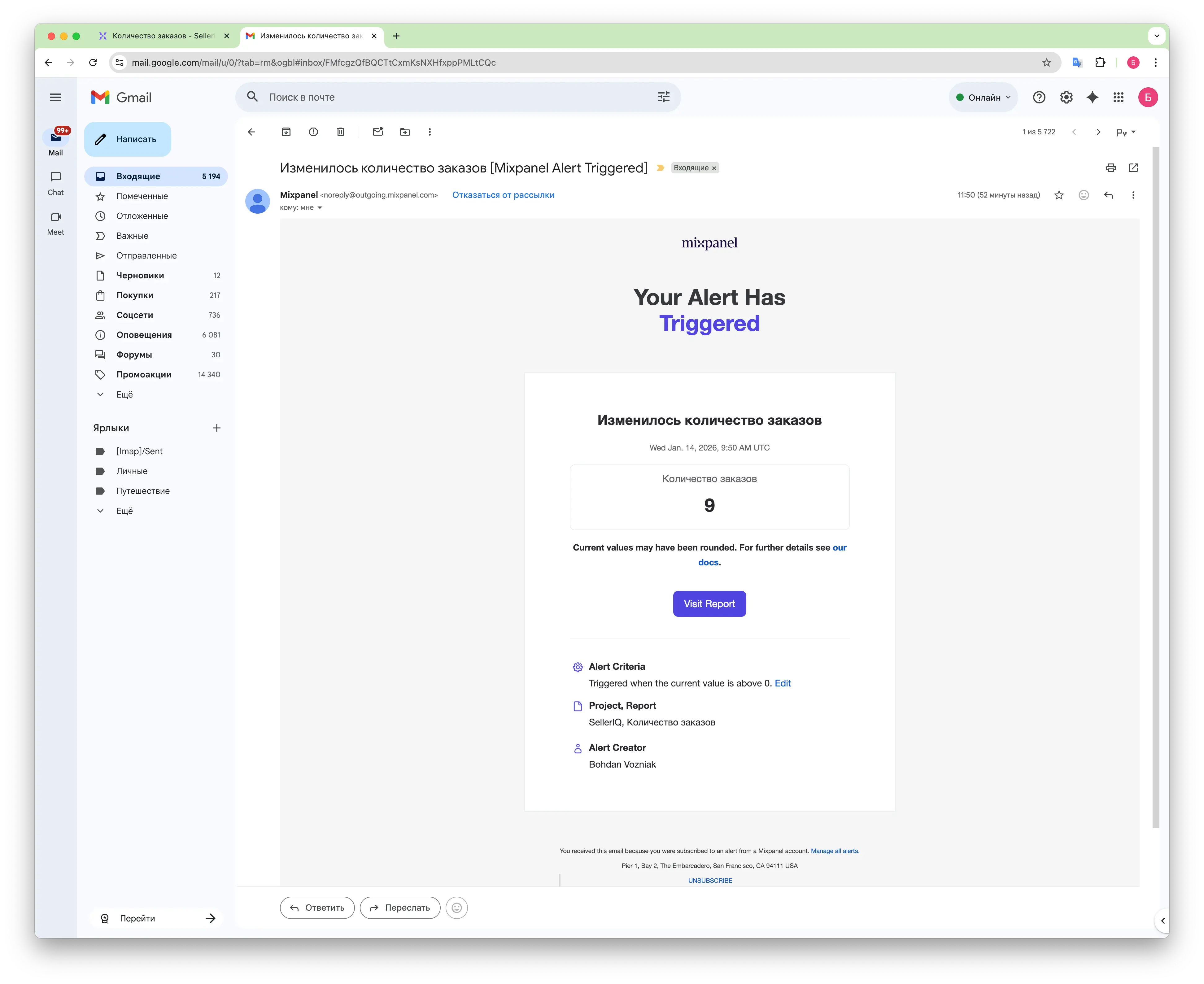Create a new label with the plus icon
The height and width of the screenshot is (984, 1204).
(x=216, y=428)
